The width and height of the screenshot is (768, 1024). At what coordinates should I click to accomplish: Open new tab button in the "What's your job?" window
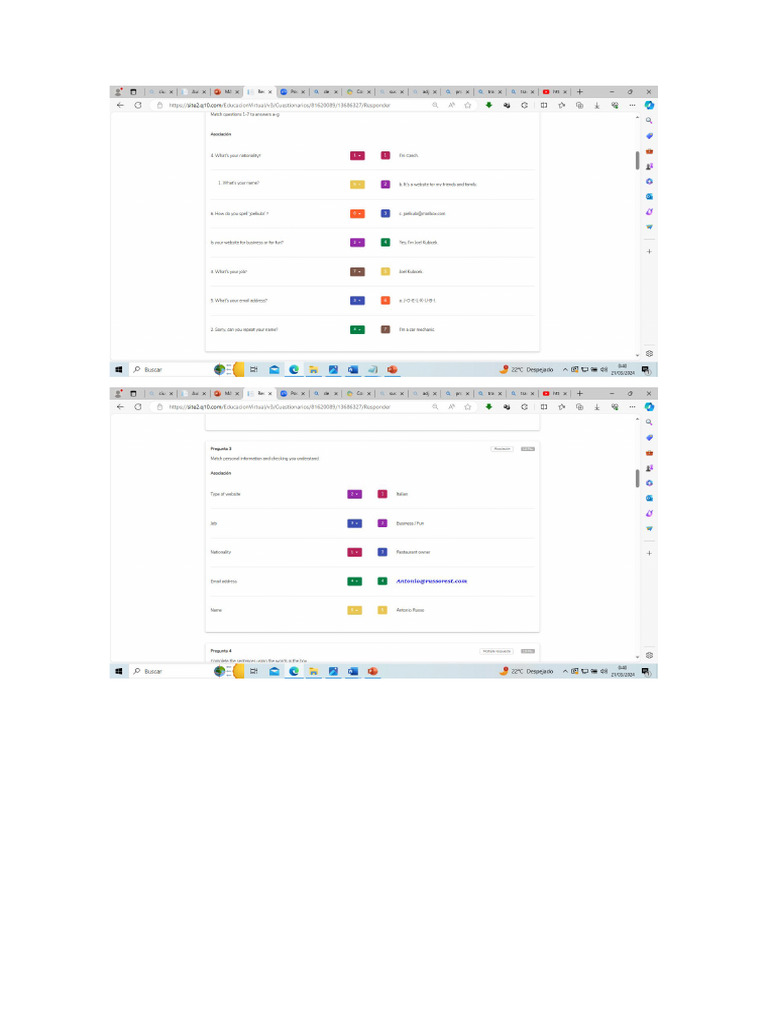tap(579, 92)
